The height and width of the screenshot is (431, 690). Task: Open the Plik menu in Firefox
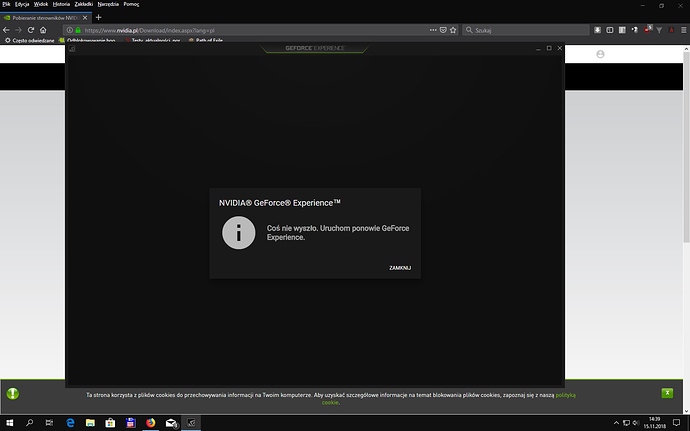(x=6, y=4)
